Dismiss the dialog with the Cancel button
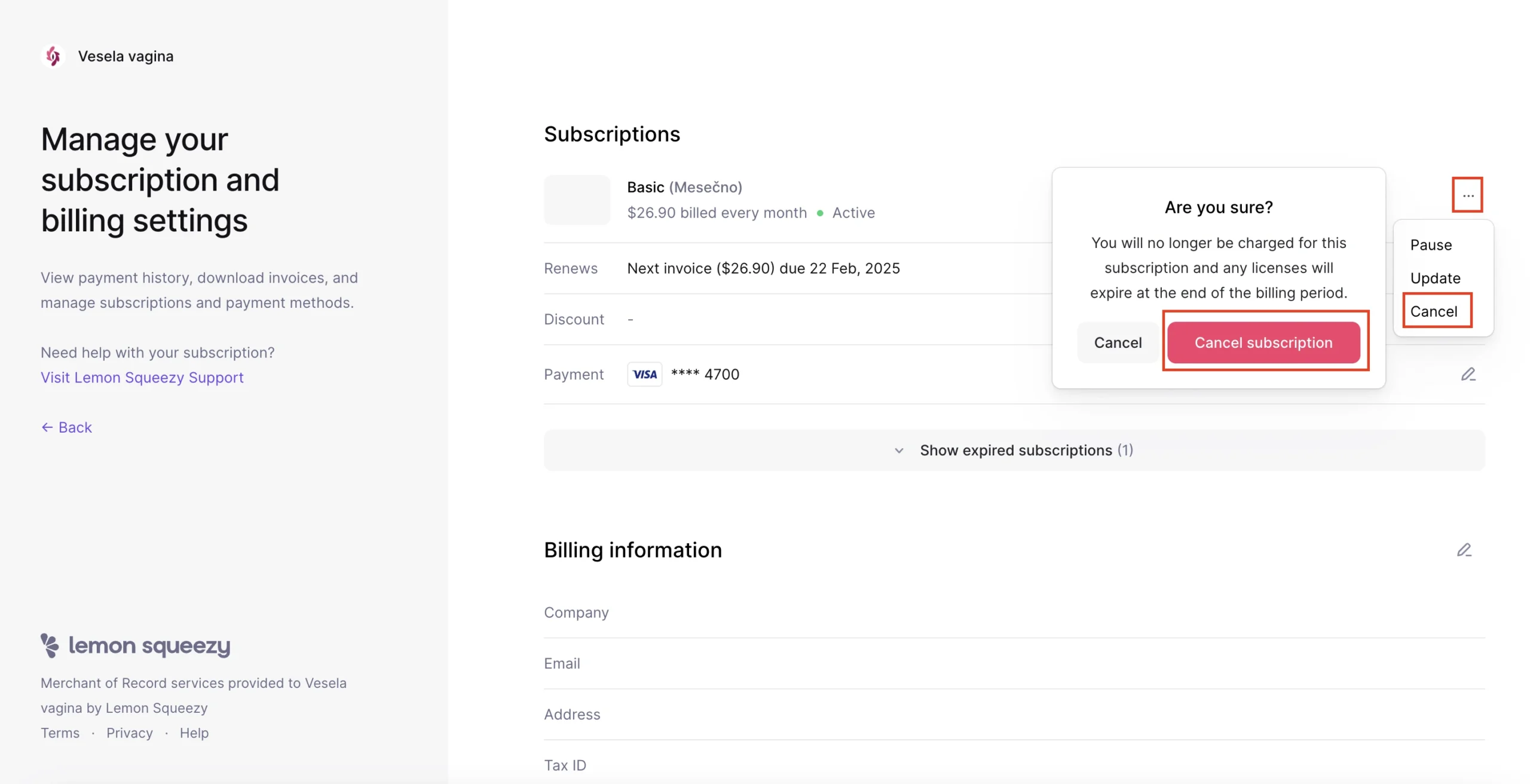Image resolution: width=1530 pixels, height=784 pixels. tap(1118, 342)
